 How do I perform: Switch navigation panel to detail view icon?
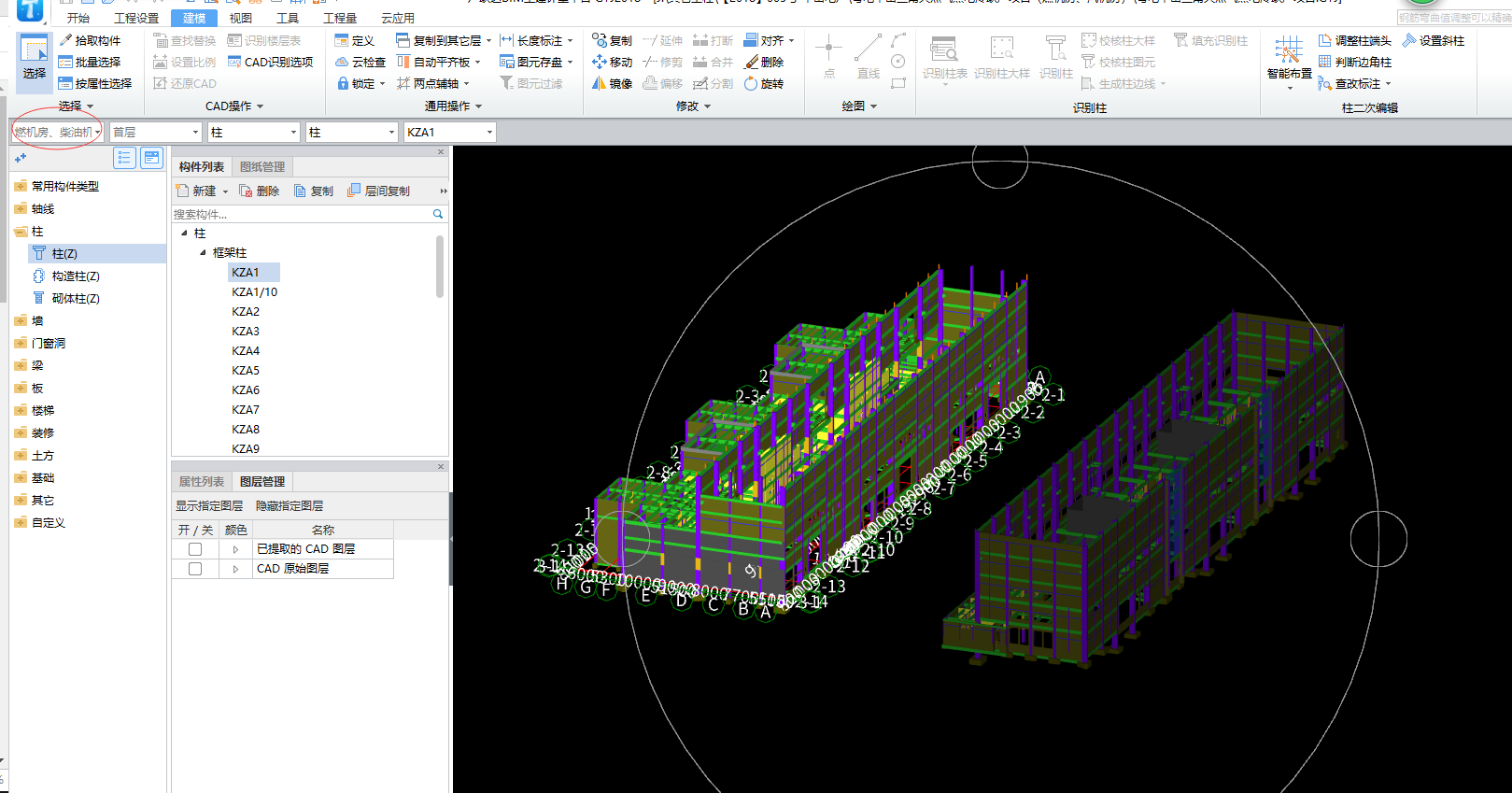151,158
